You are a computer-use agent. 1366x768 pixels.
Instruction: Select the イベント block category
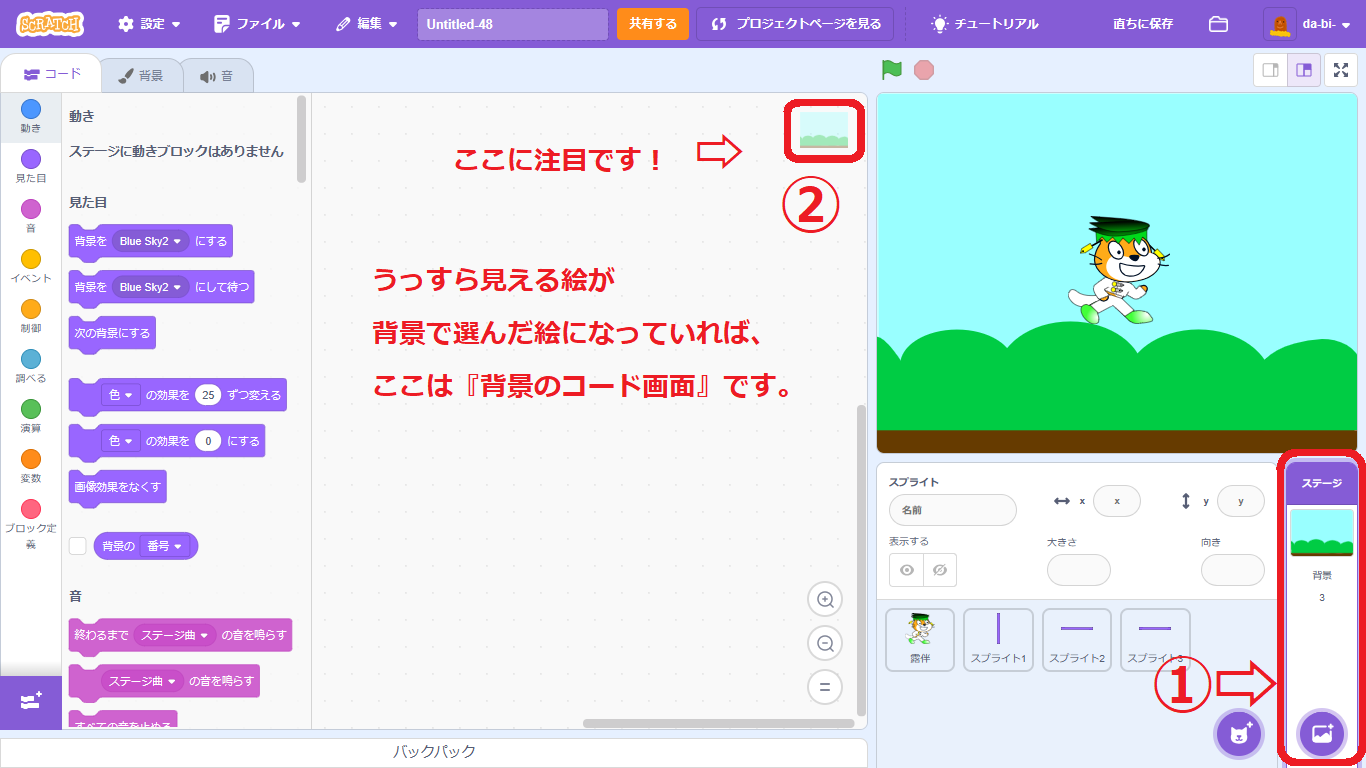[31, 267]
